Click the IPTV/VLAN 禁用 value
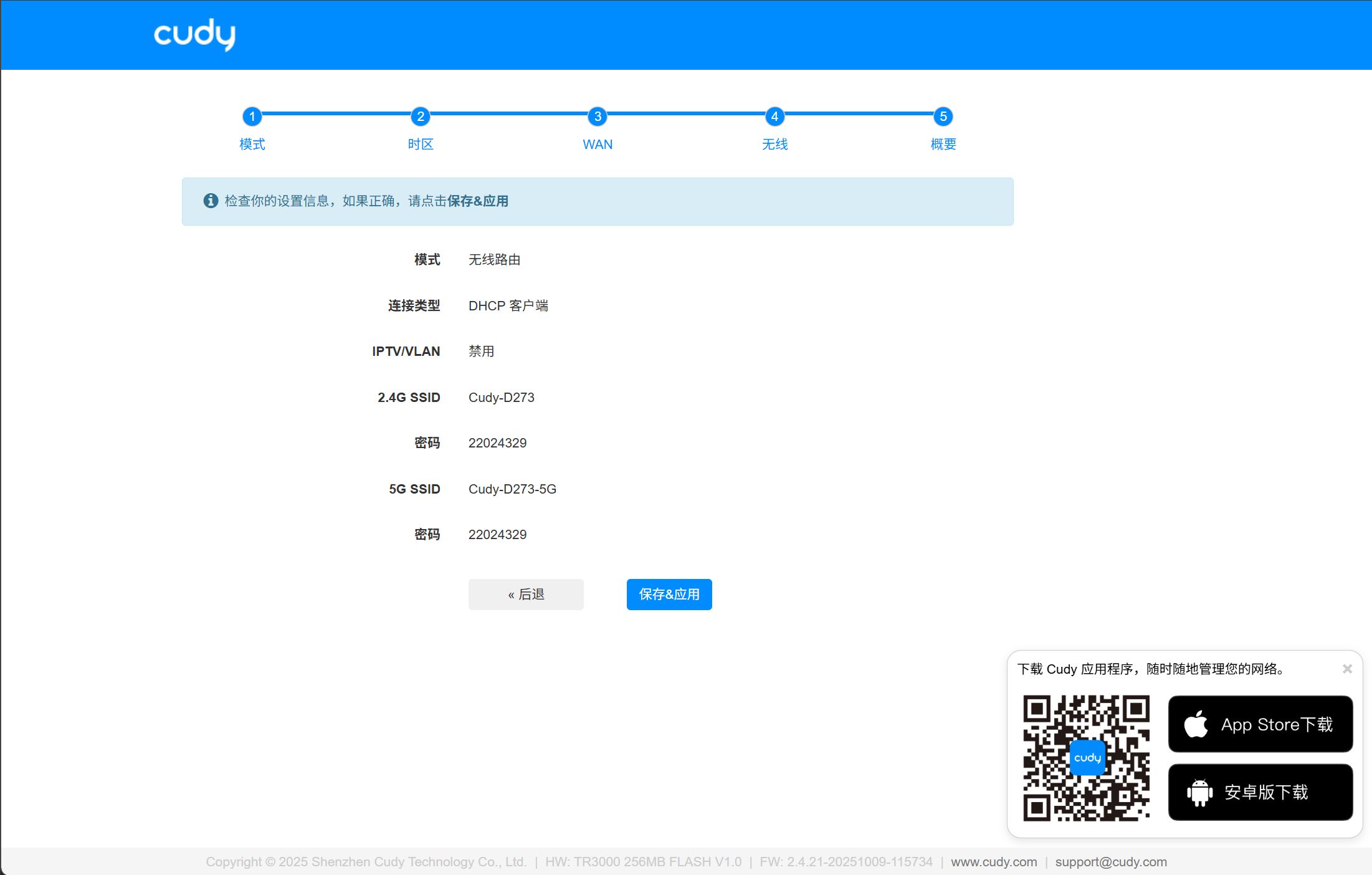The height and width of the screenshot is (875, 1372). click(481, 351)
